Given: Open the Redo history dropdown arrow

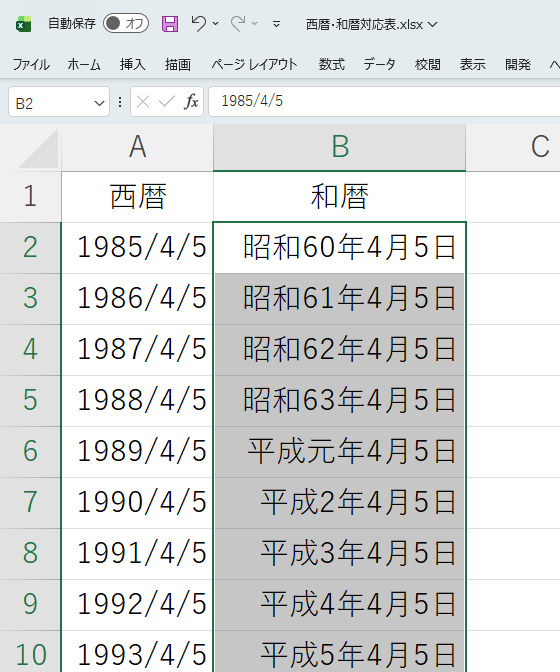Looking at the screenshot, I should [x=255, y=24].
